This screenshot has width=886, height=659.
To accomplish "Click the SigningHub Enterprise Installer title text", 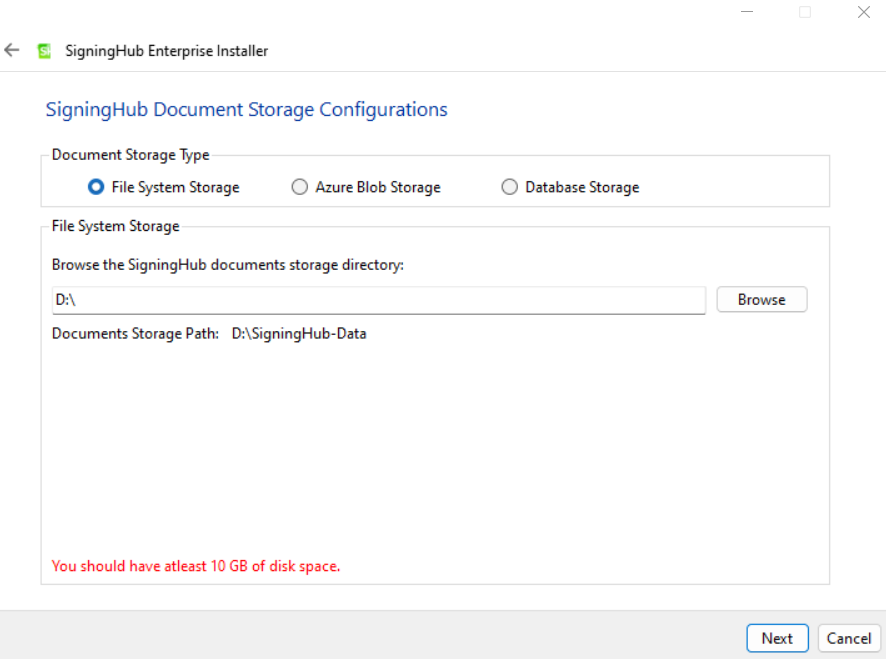I will coord(167,51).
